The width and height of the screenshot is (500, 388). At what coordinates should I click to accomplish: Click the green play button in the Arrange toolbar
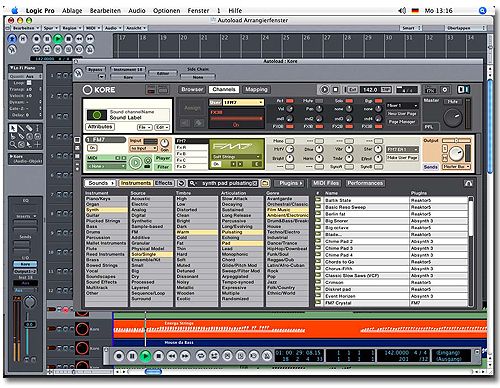[58, 39]
